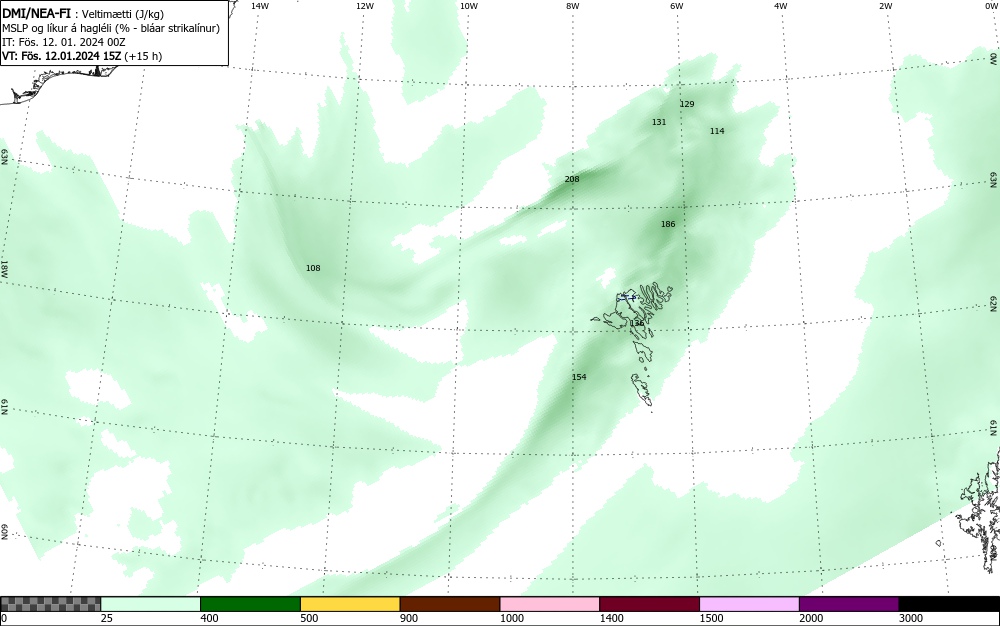Click the 12W longitude label

[x=364, y=6]
